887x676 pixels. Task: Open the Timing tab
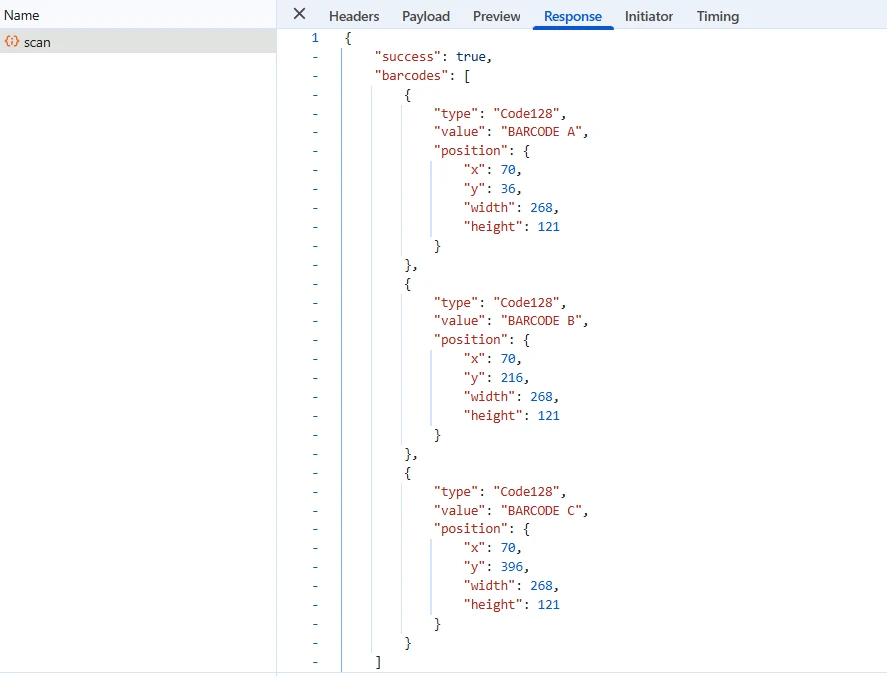[718, 16]
